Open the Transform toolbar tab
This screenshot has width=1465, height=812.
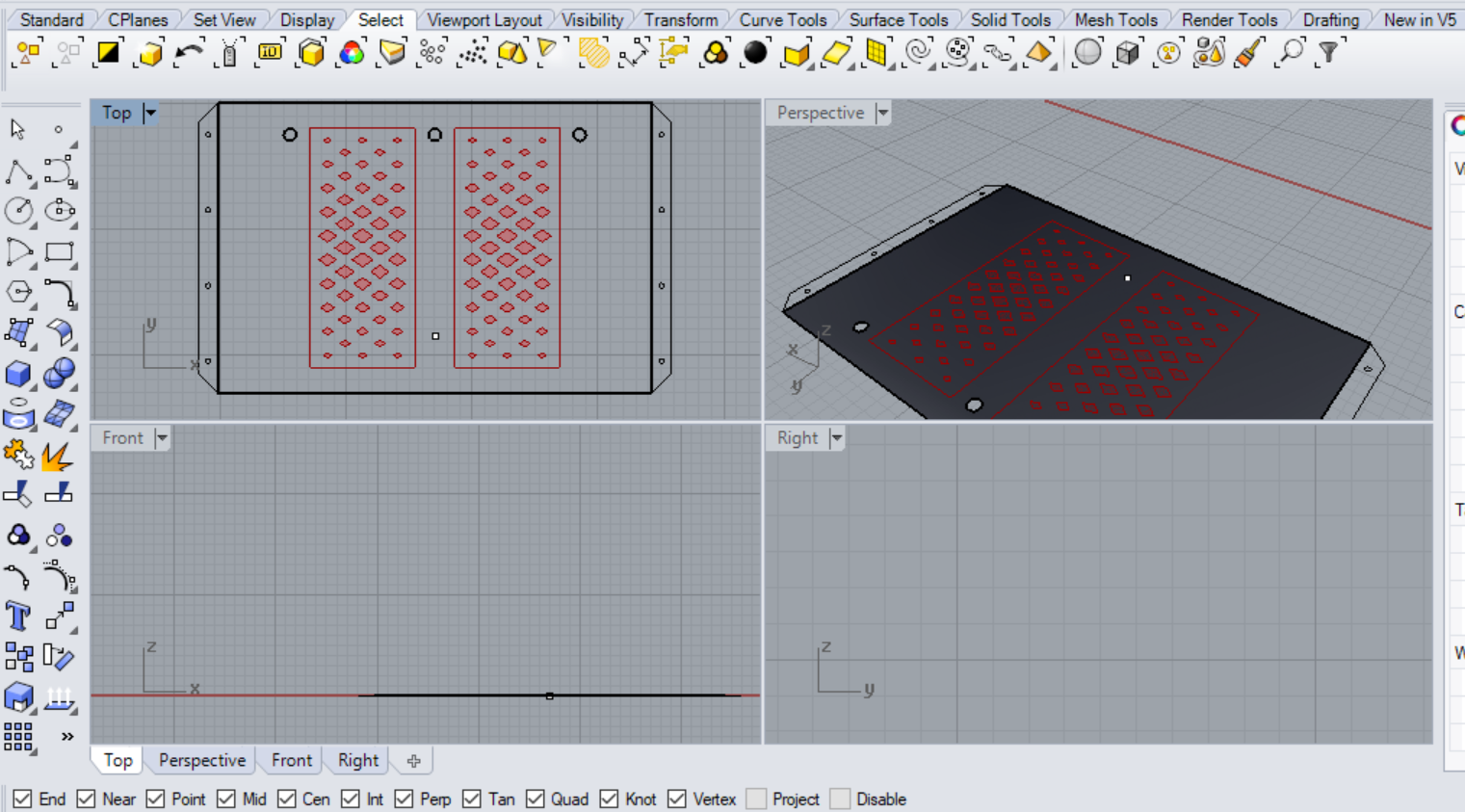tap(681, 19)
